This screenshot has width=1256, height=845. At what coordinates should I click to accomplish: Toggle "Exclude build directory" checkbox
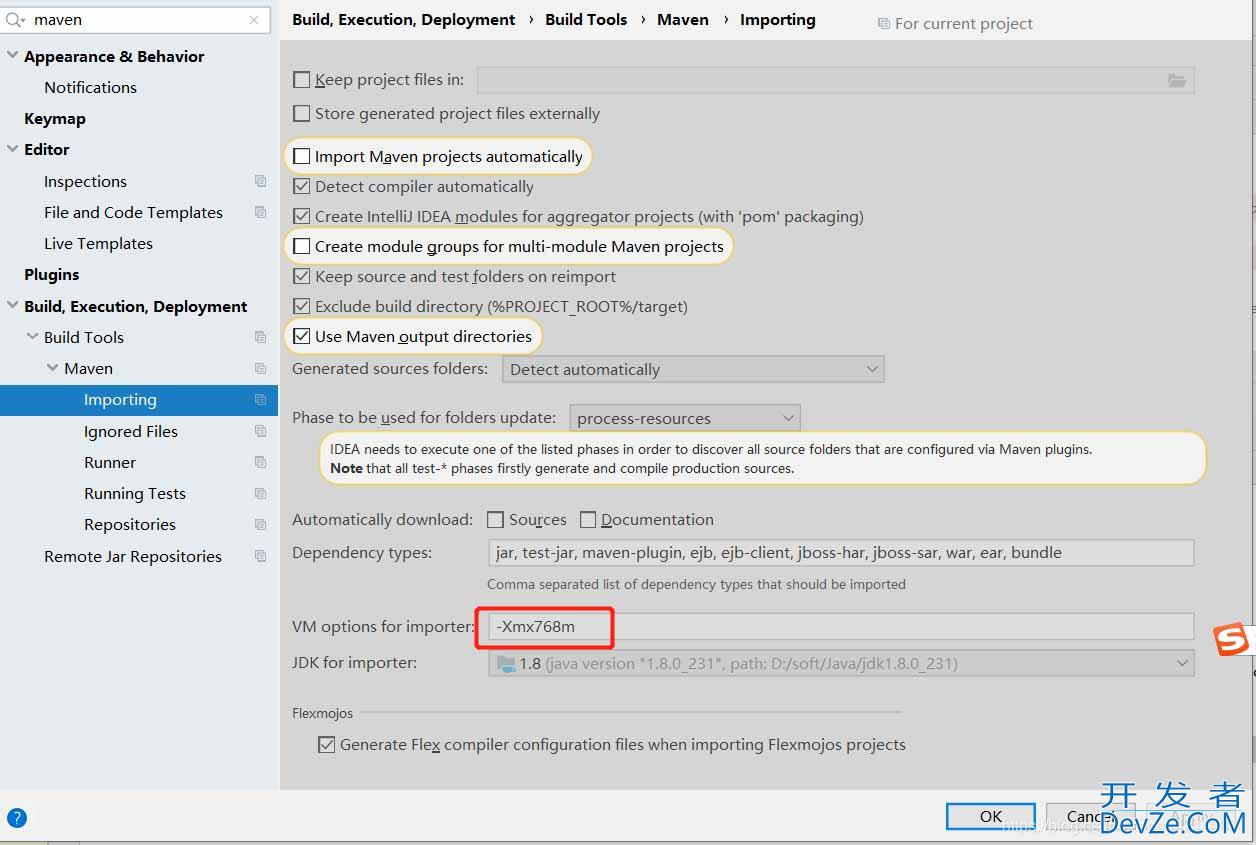(301, 306)
